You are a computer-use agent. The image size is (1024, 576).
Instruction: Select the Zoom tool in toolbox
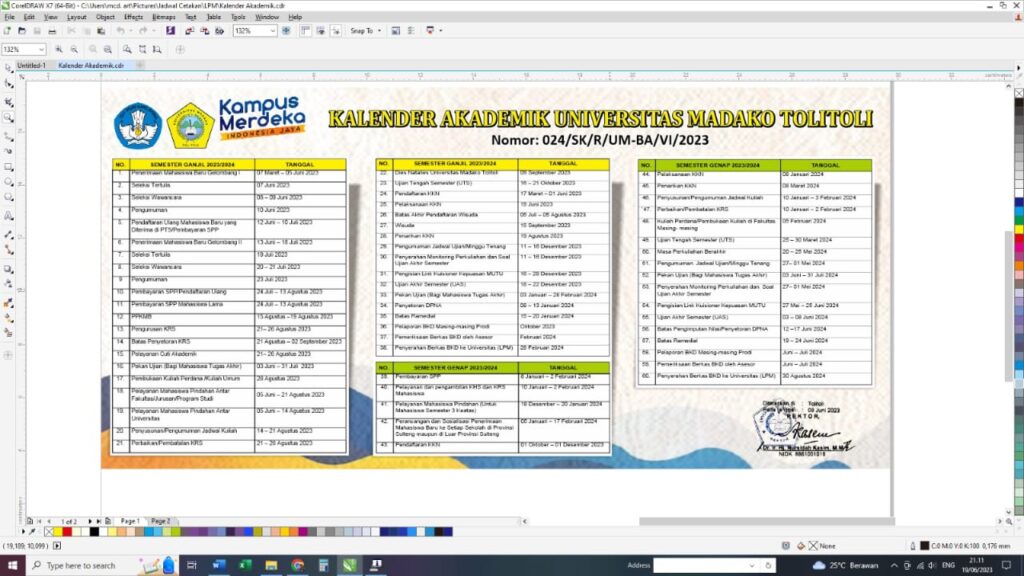point(8,118)
